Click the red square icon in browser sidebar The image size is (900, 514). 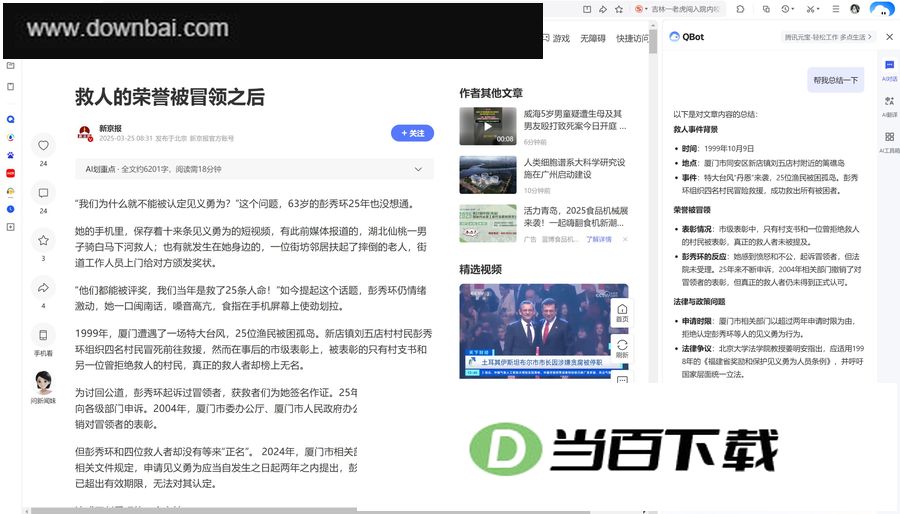(10, 173)
